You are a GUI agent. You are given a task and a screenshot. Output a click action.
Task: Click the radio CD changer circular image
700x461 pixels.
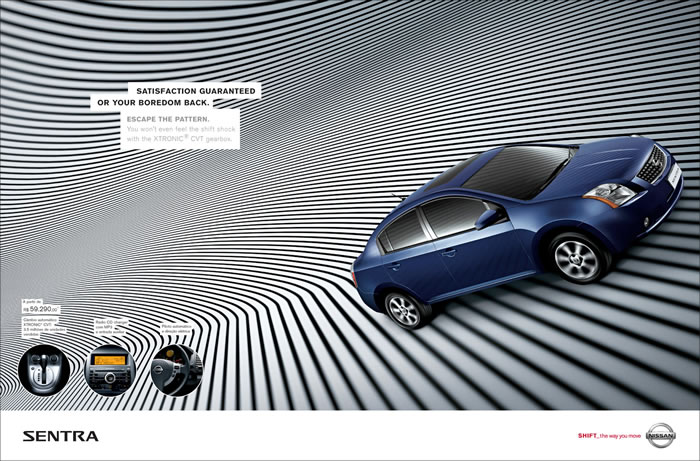tap(109, 370)
